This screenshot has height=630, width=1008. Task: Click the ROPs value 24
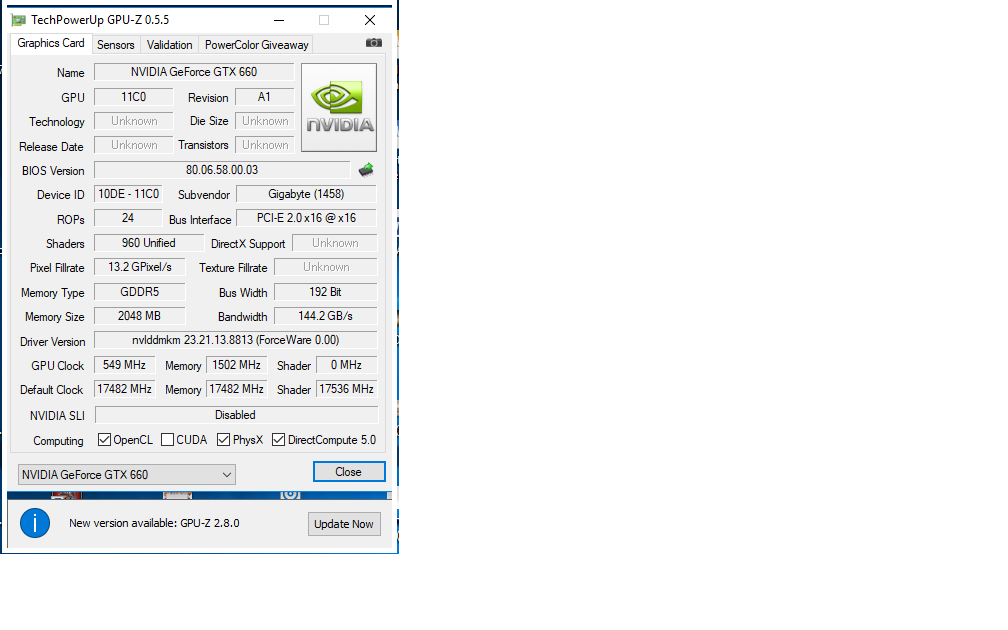[128, 218]
